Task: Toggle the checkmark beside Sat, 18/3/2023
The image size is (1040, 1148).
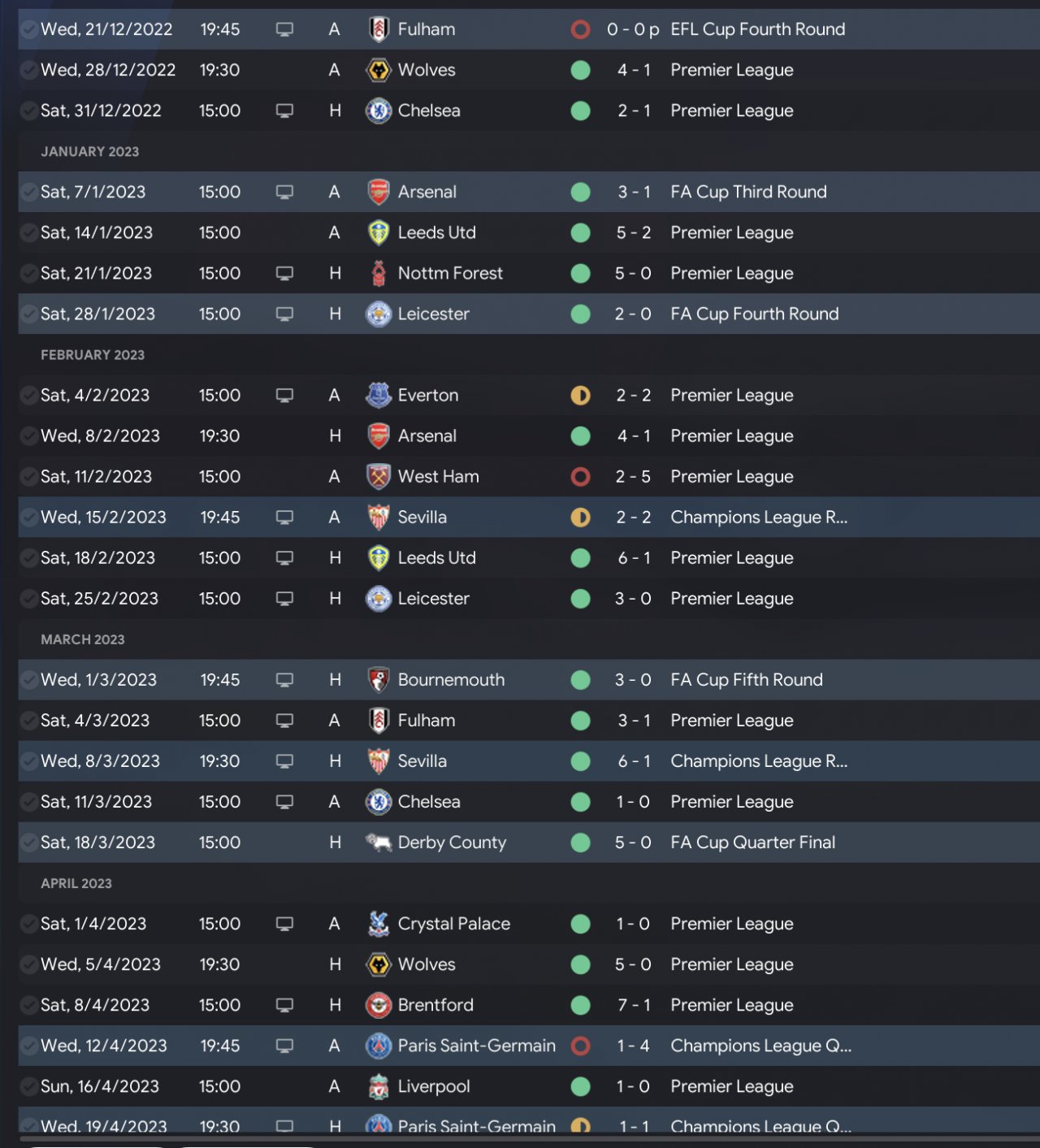Action: coord(29,843)
